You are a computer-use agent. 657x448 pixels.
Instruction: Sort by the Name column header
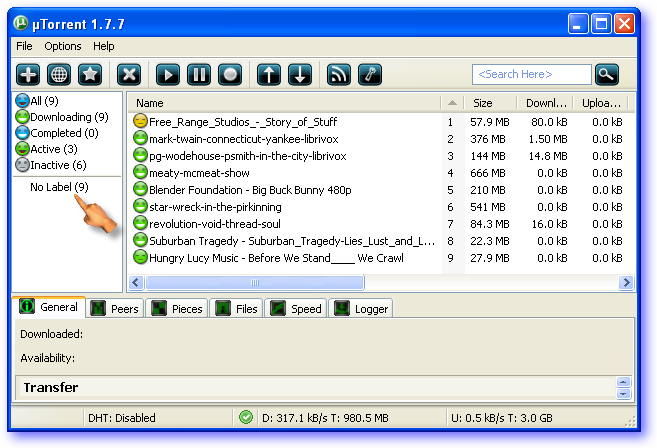(284, 103)
